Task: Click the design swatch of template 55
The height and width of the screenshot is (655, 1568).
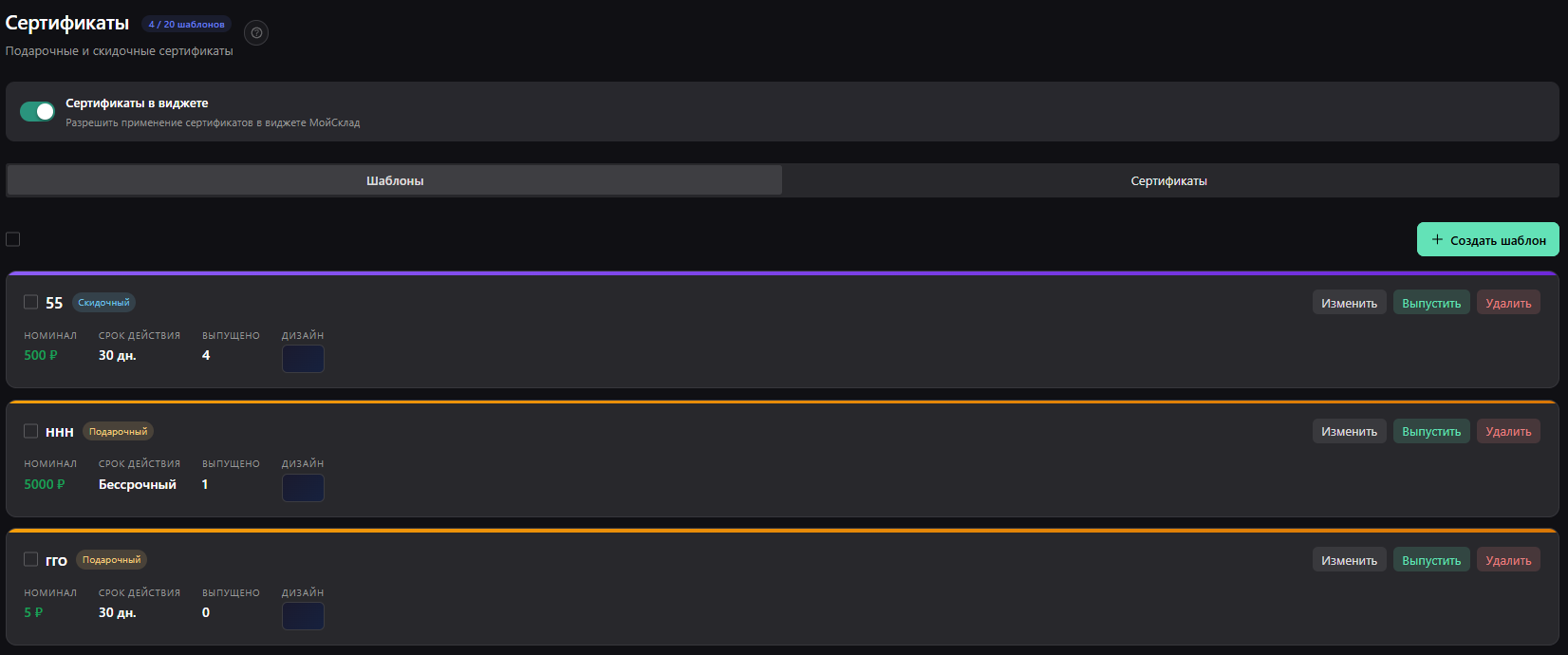Action: pos(303,359)
